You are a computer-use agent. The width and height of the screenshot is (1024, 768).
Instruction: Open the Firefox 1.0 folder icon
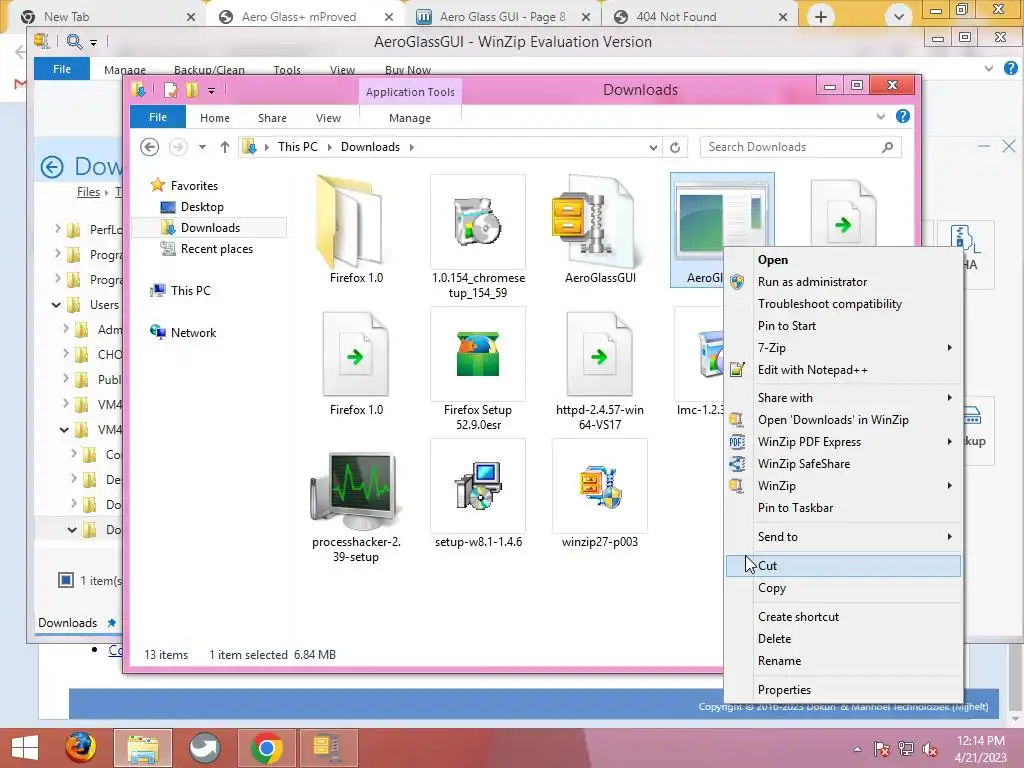[x=349, y=222]
